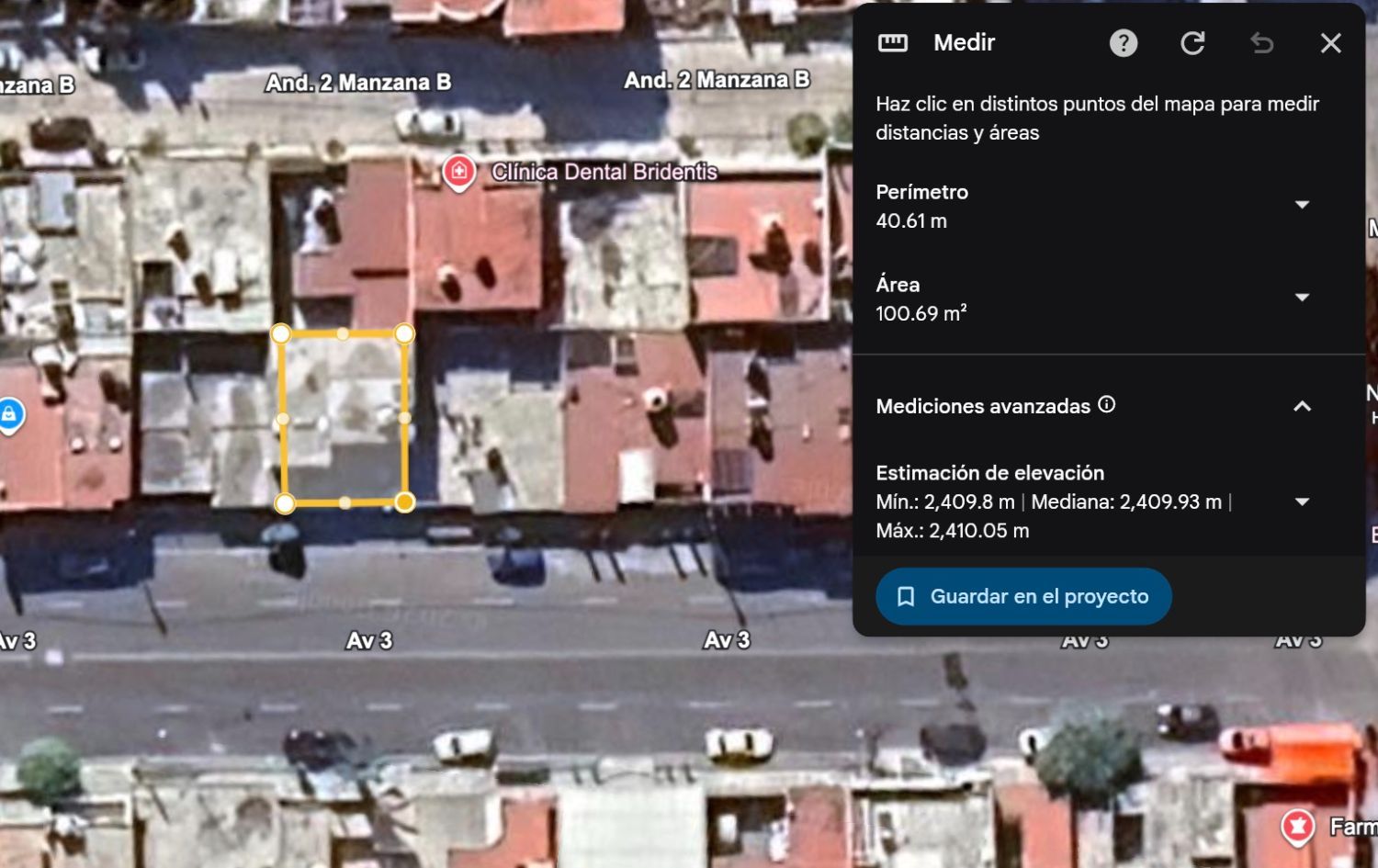The height and width of the screenshot is (868, 1378).
Task: Select the orange bottom-right polygon vertex
Action: (405, 502)
